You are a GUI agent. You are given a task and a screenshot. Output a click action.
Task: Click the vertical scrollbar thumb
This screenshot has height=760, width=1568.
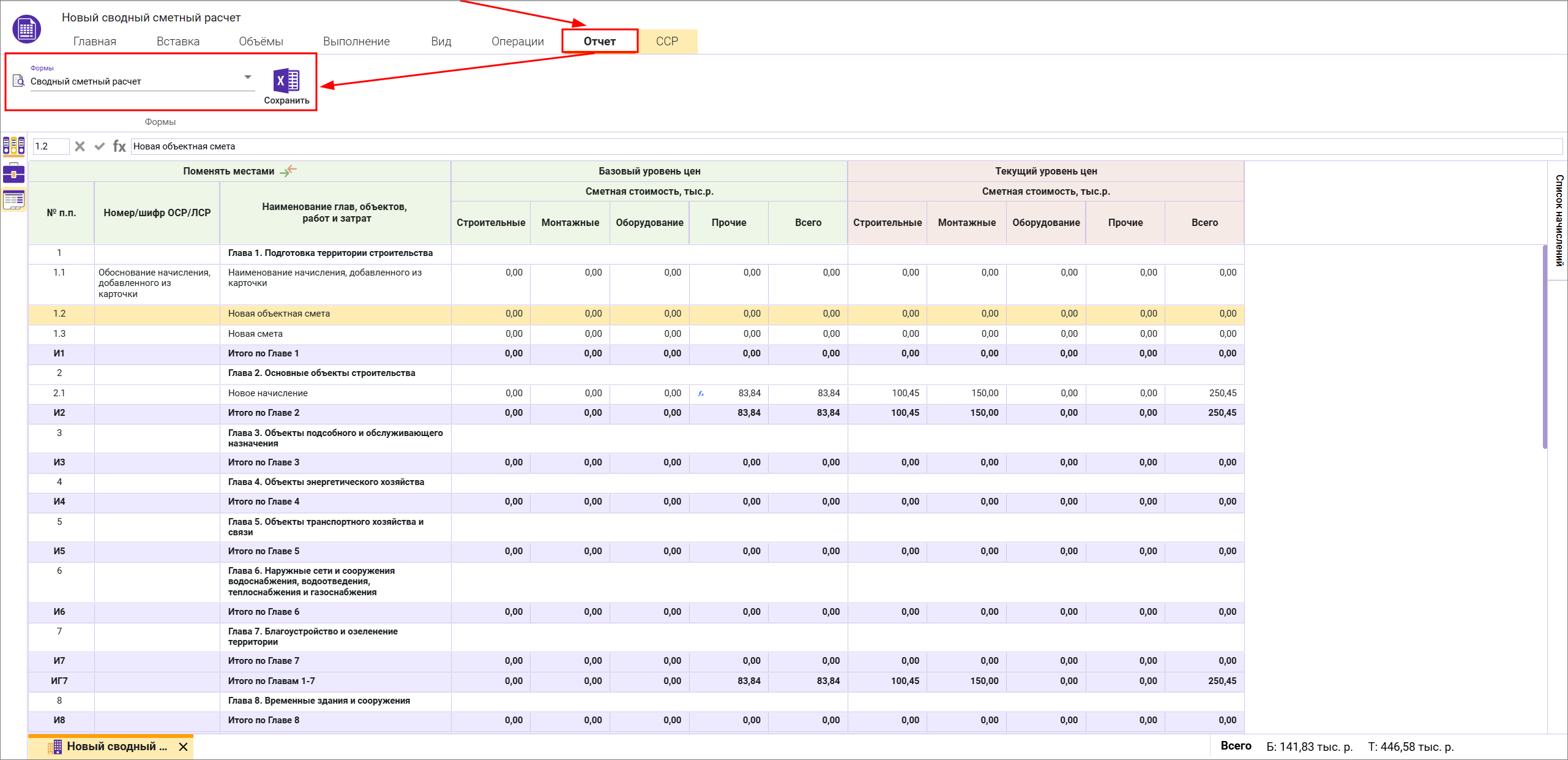[x=1545, y=346]
